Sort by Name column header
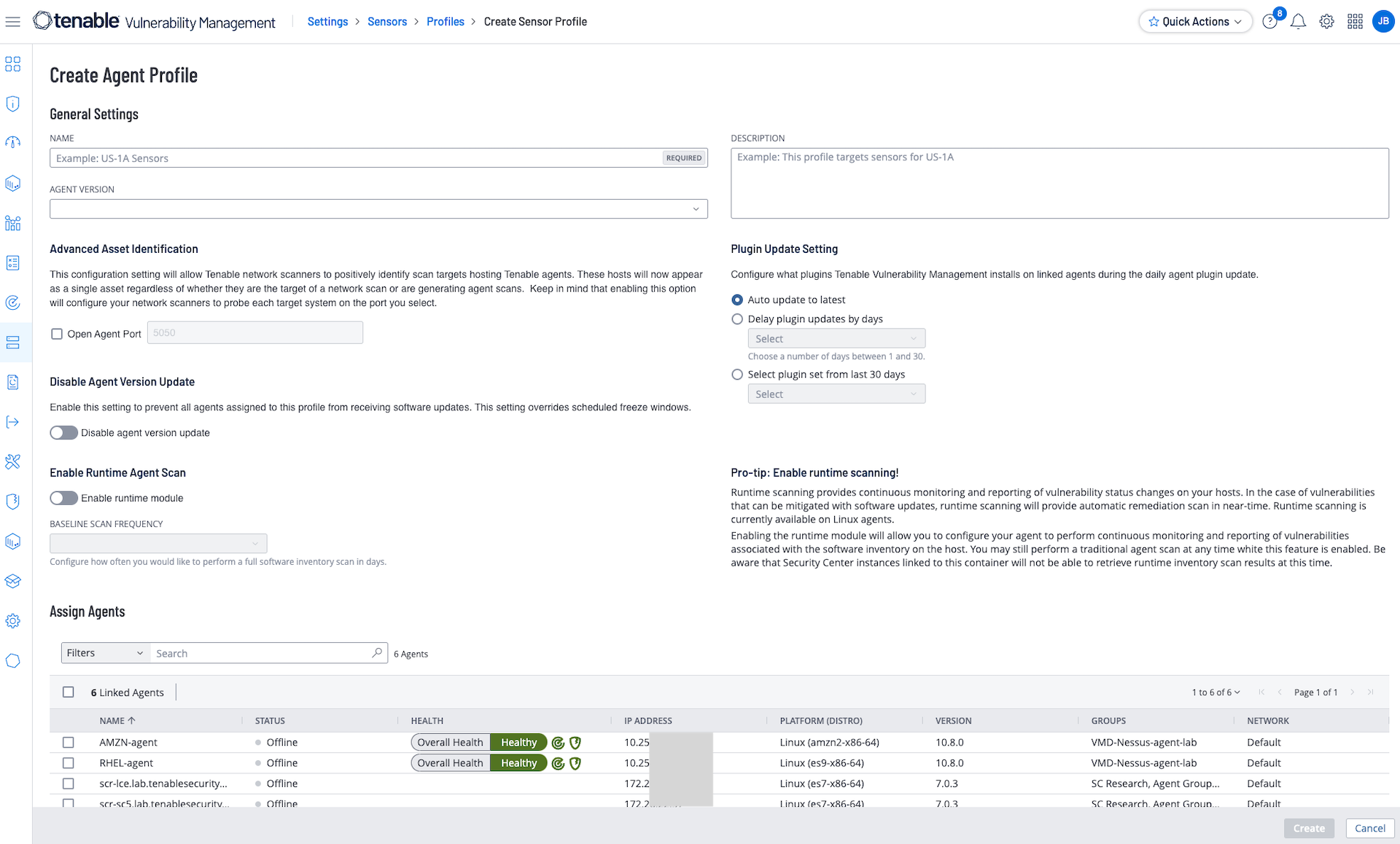This screenshot has height=844, width=1400. (x=117, y=720)
